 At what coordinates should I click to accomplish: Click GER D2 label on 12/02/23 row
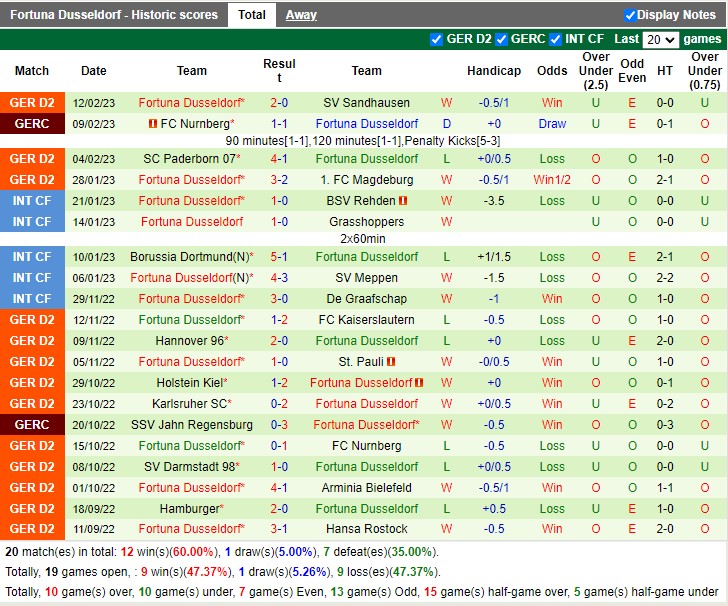32,103
